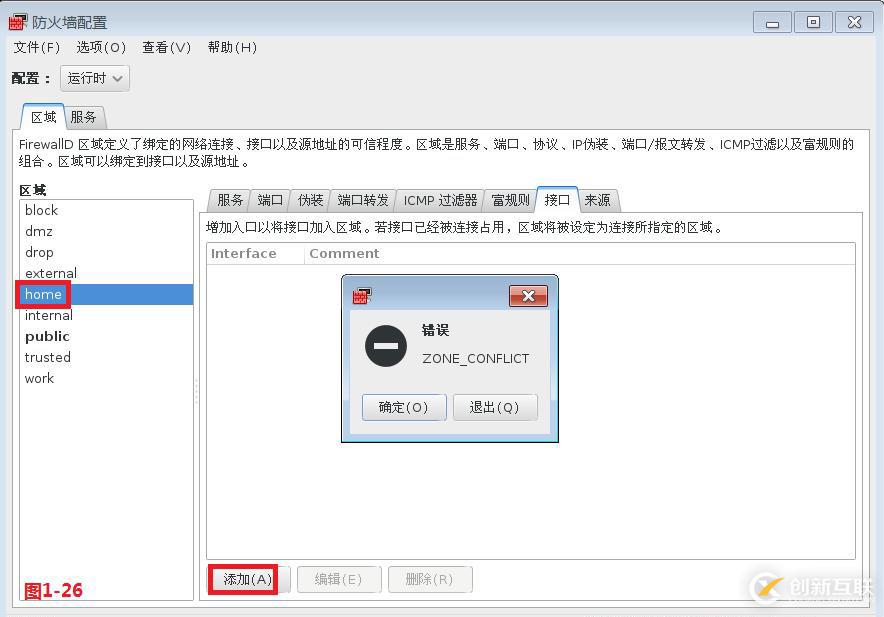
Task: Open the ICMP 过滤器 tab
Action: [x=439, y=199]
